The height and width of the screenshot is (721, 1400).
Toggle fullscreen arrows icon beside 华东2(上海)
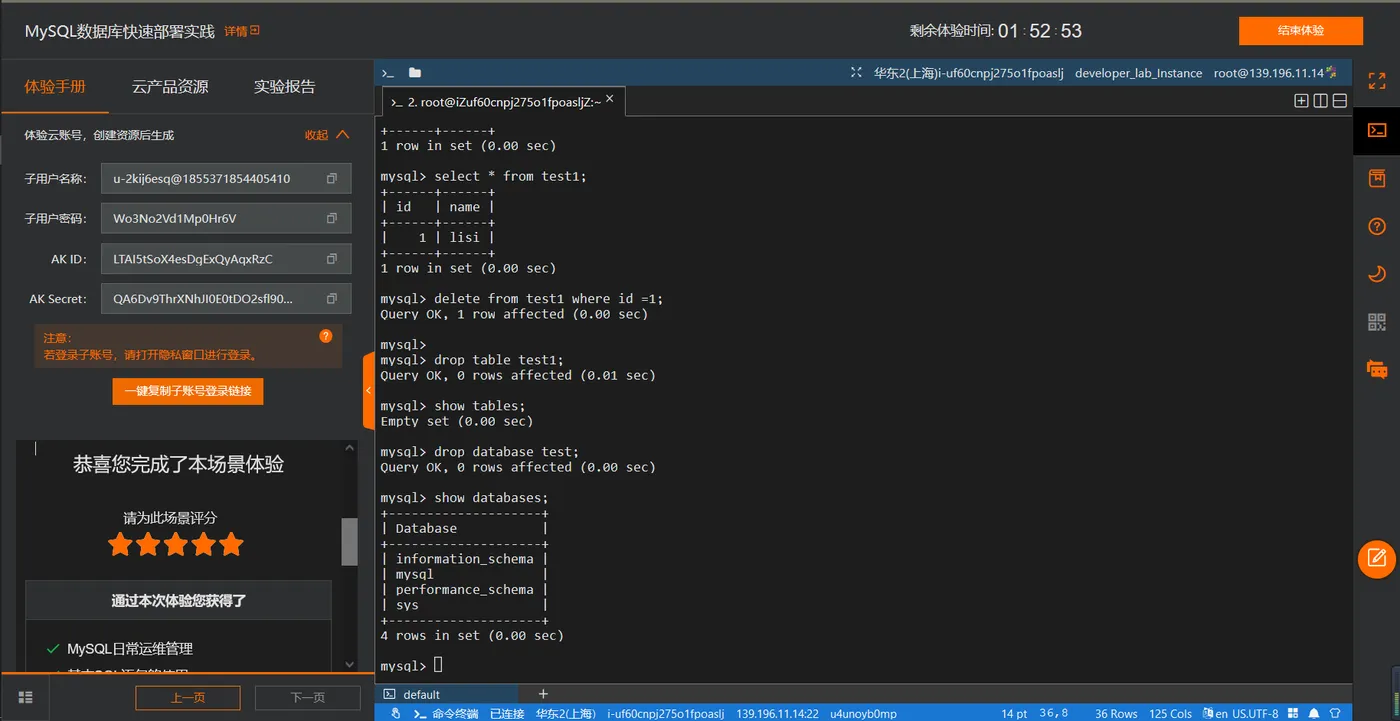click(x=856, y=73)
